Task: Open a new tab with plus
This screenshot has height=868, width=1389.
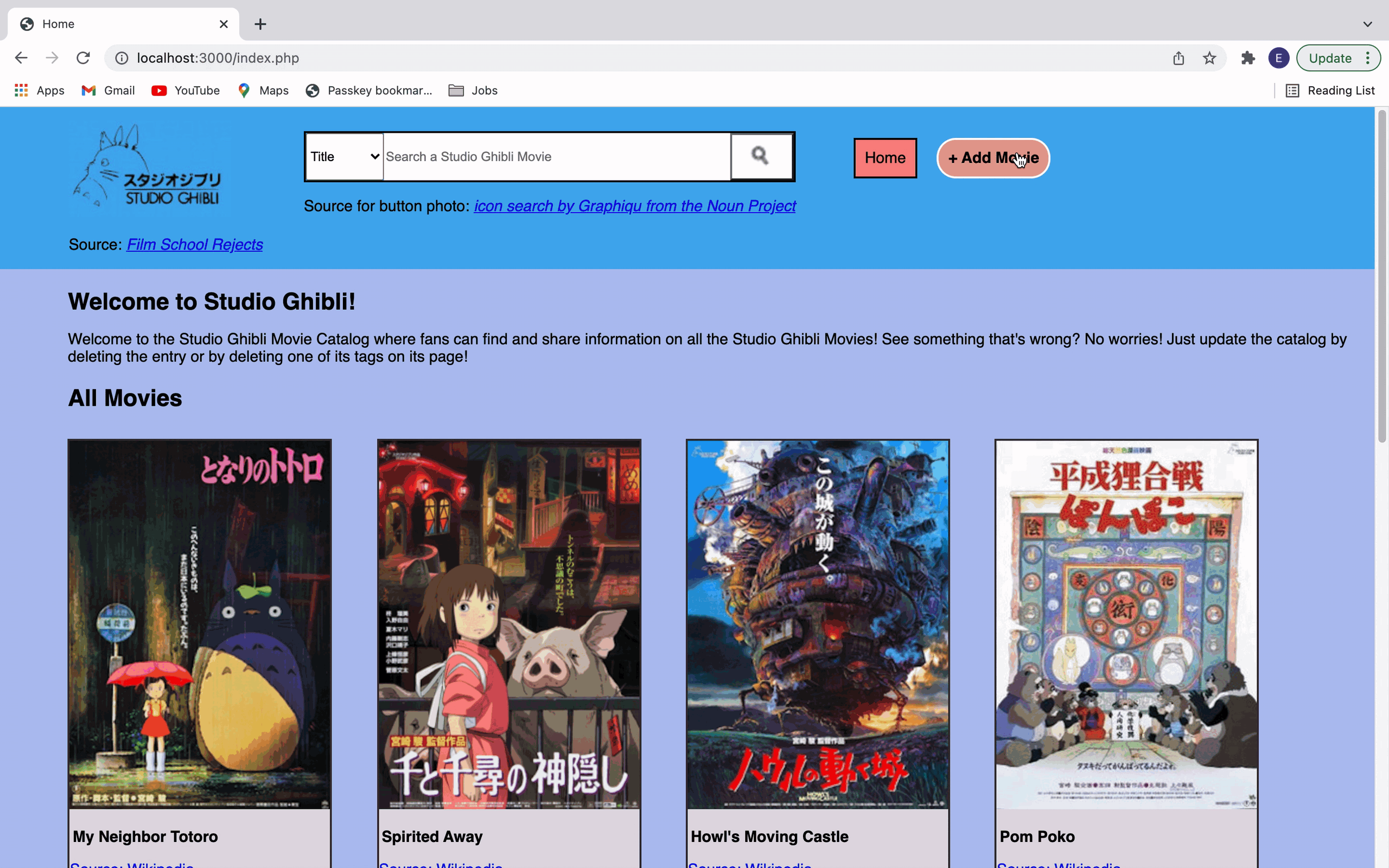Action: pyautogui.click(x=260, y=24)
